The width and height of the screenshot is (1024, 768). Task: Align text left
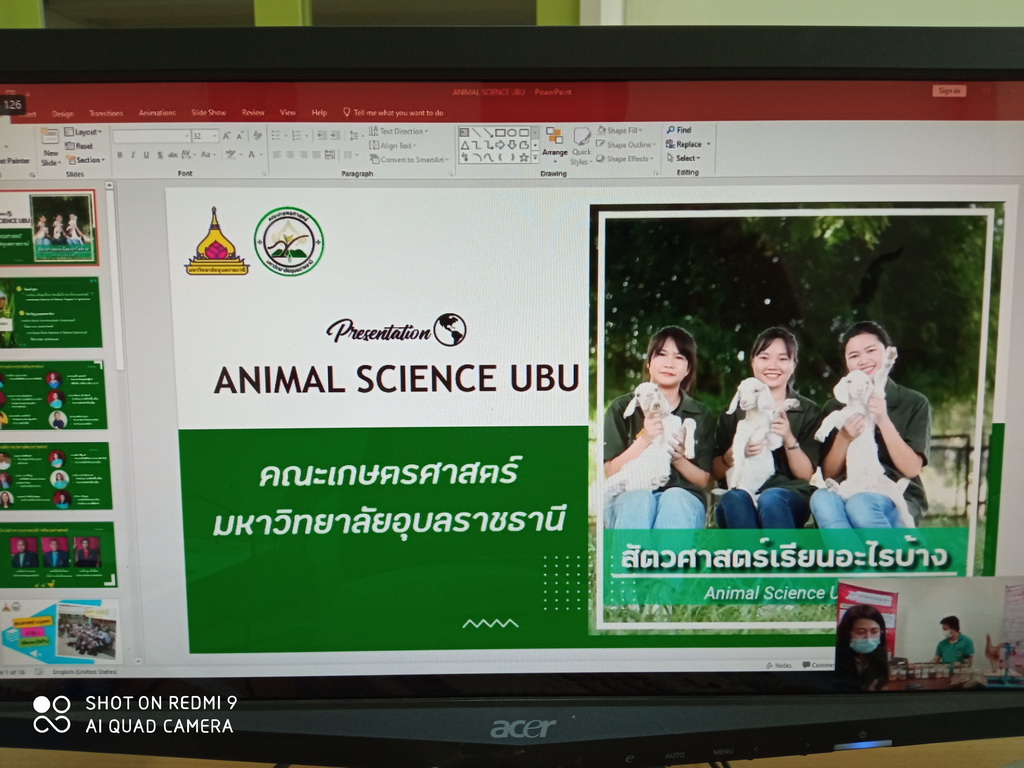point(277,155)
